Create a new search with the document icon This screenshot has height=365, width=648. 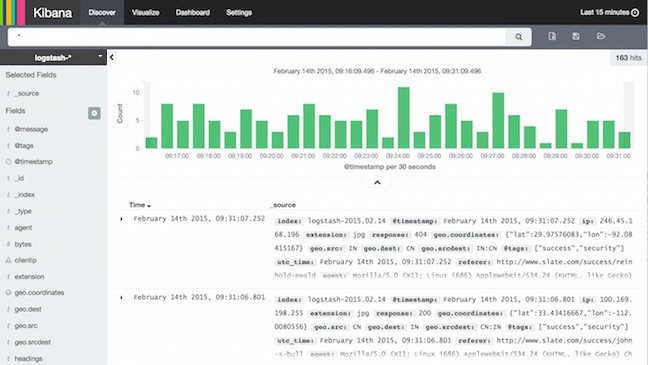tap(552, 36)
